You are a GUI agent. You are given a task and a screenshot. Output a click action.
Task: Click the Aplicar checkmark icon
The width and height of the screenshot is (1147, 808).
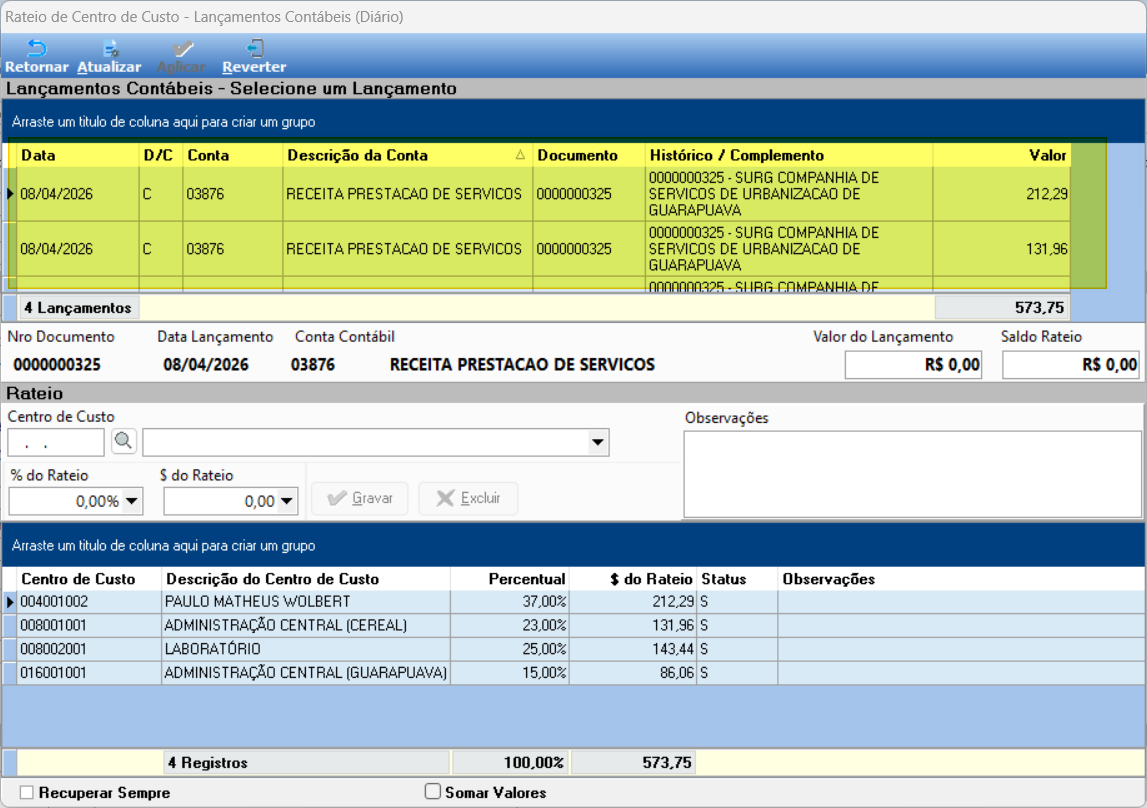(x=182, y=49)
